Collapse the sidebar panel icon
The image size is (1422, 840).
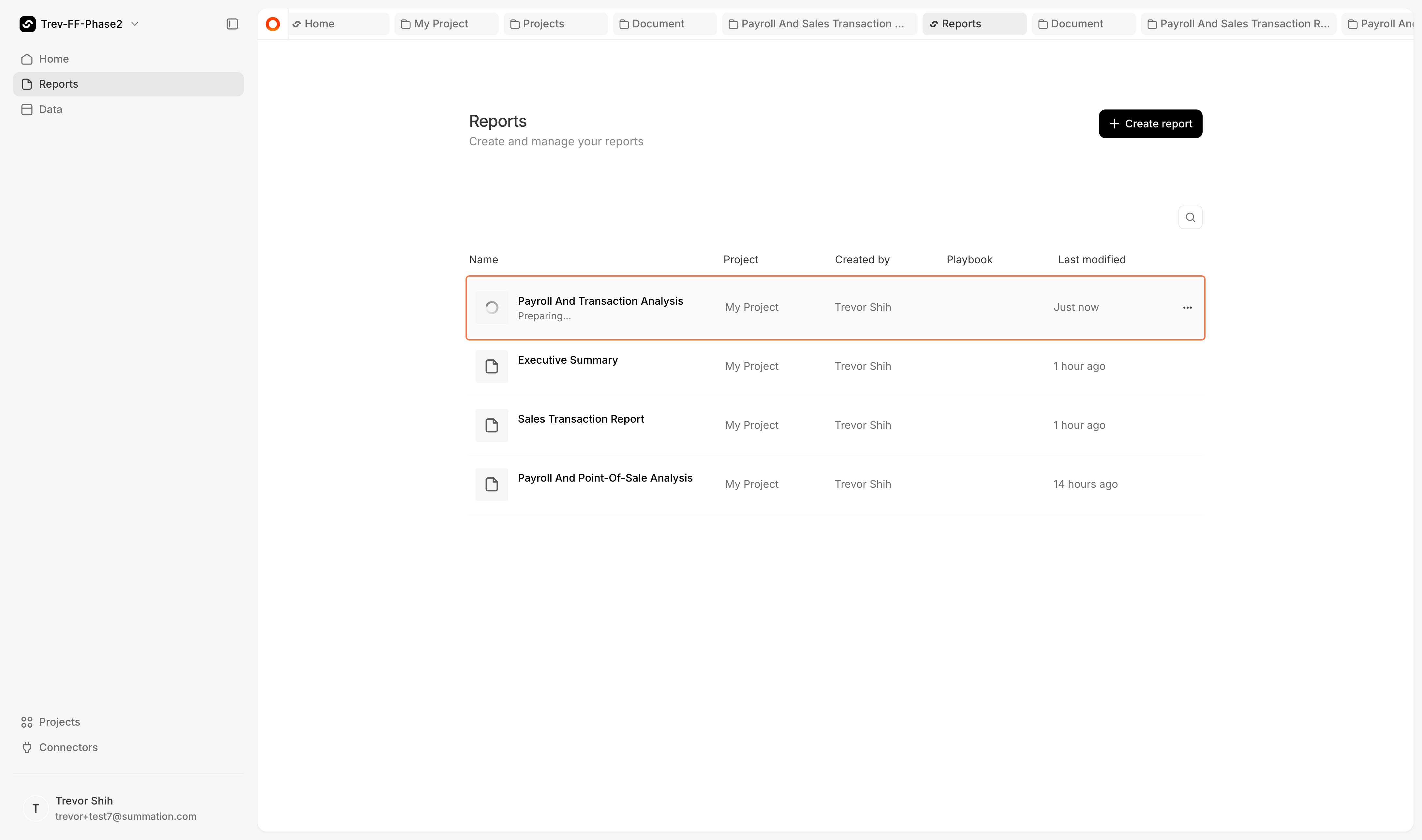point(232,24)
